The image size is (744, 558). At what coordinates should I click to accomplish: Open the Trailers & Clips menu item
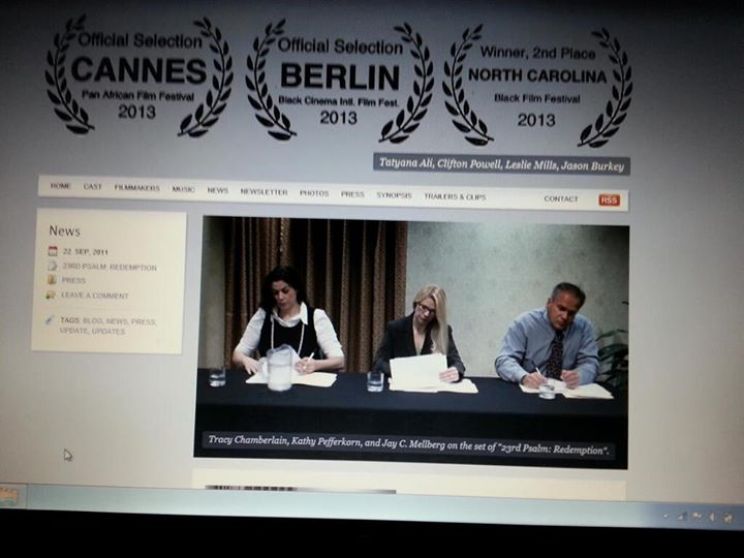click(455, 196)
